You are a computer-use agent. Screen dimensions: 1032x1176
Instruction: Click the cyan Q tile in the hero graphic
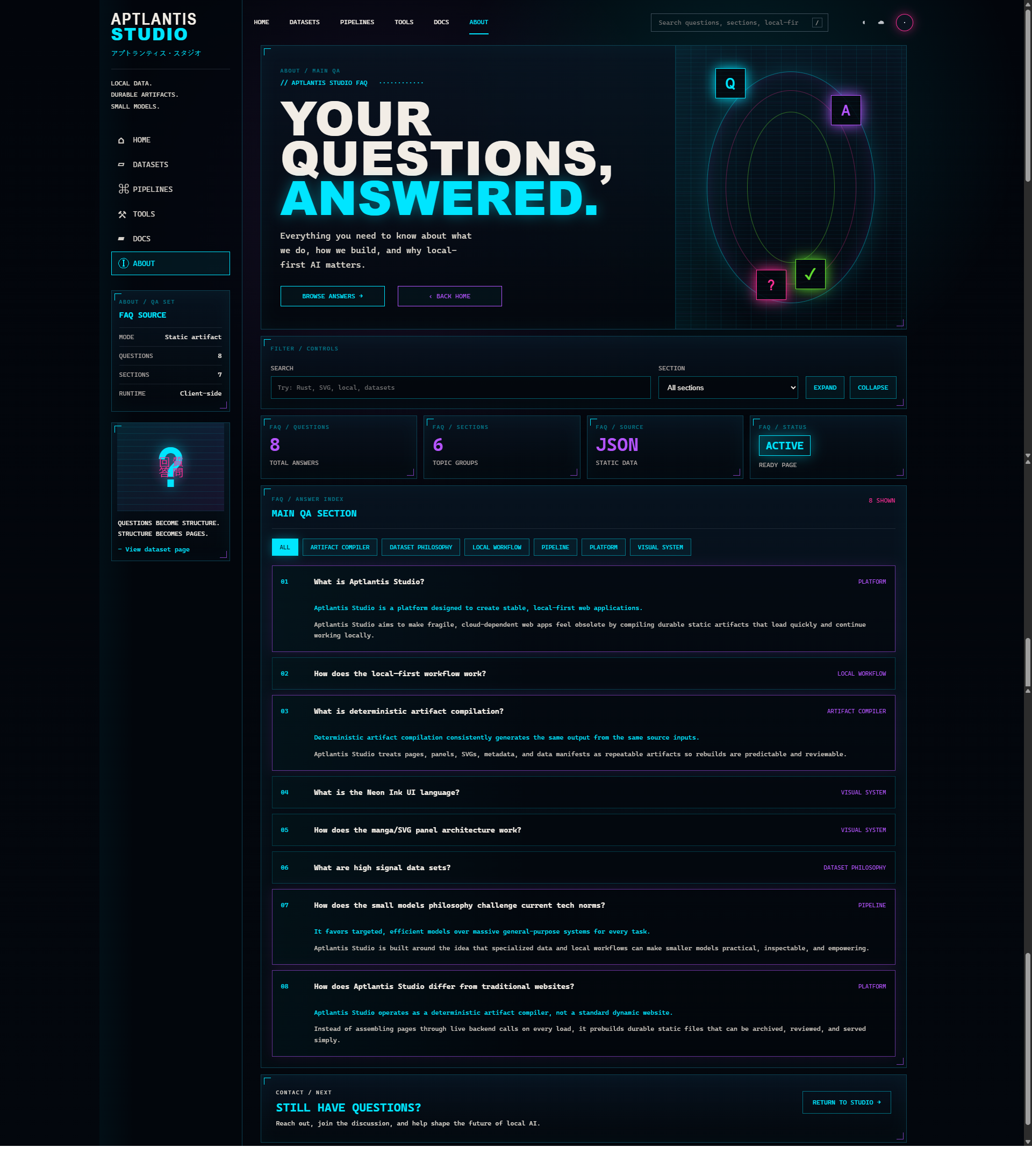click(x=730, y=83)
